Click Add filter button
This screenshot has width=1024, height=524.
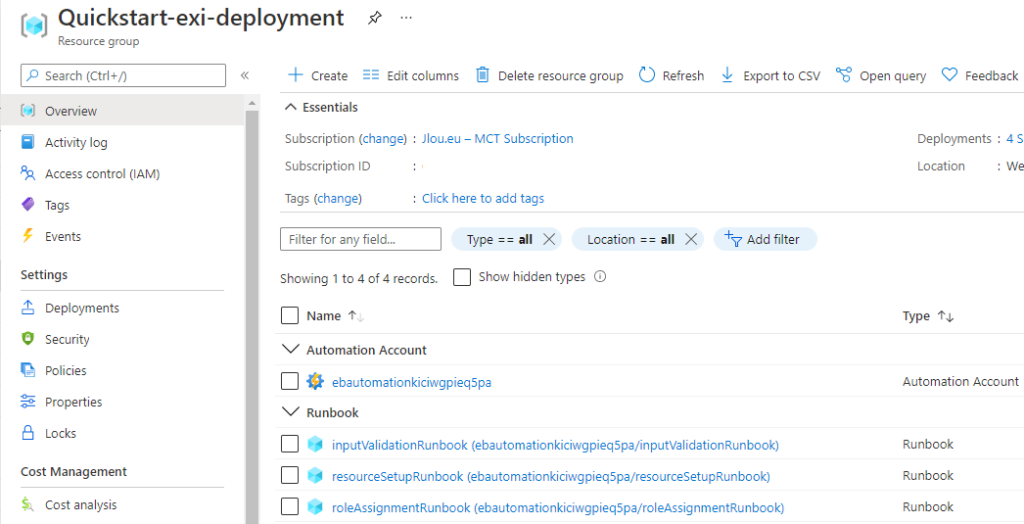click(x=765, y=239)
